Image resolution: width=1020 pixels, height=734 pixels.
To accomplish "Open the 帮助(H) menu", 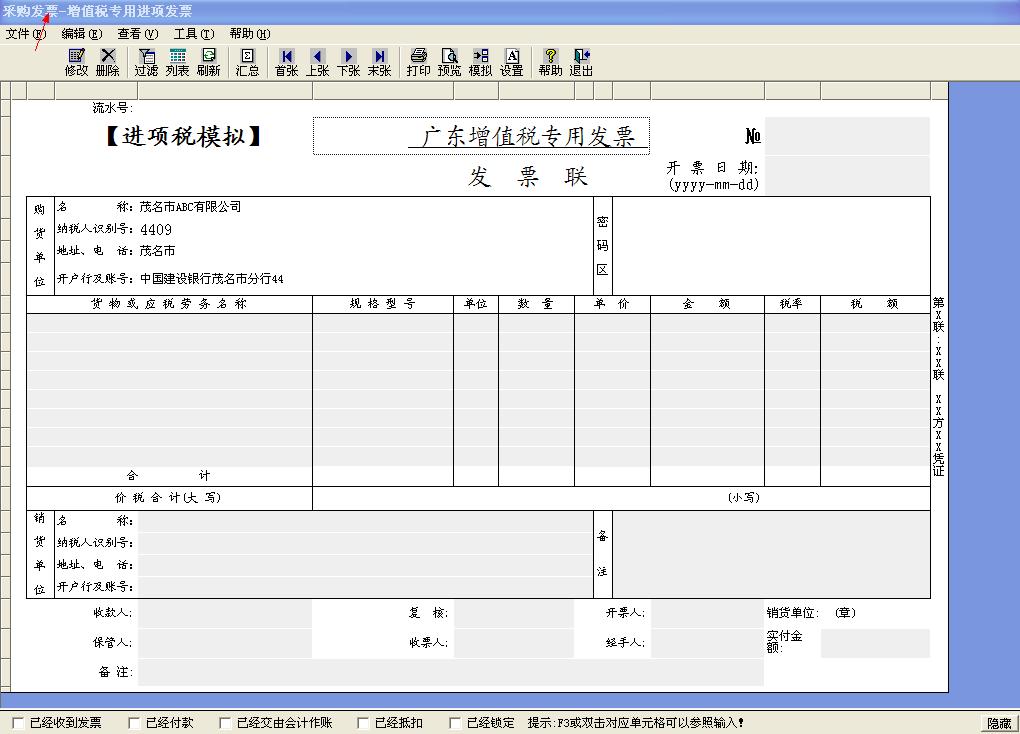I will [x=250, y=34].
